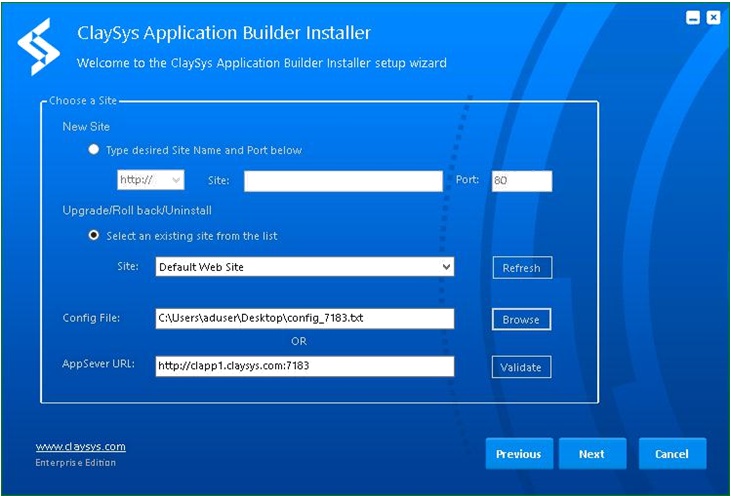Select the new site radio button
This screenshot has width=731, height=496.
coord(94,149)
